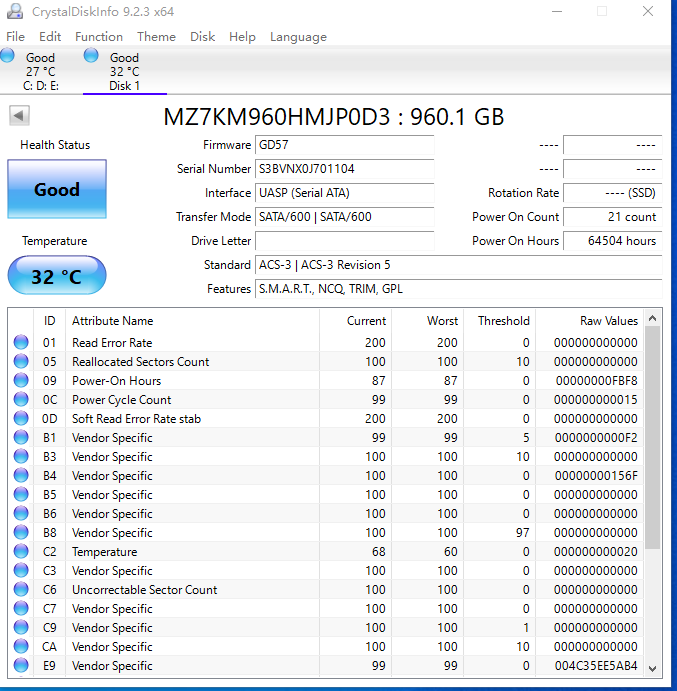Image resolution: width=677 pixels, height=691 pixels.
Task: Open the Edit menu
Action: pos(50,37)
